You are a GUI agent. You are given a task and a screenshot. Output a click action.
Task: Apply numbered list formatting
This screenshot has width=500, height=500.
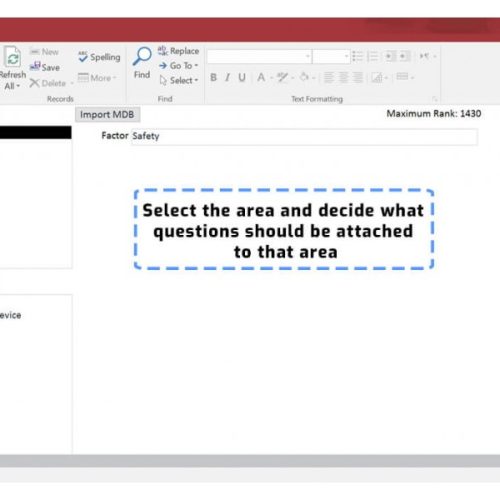pos(372,56)
